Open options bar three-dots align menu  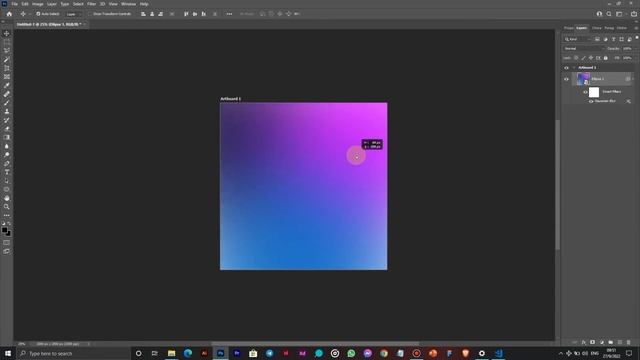229,14
